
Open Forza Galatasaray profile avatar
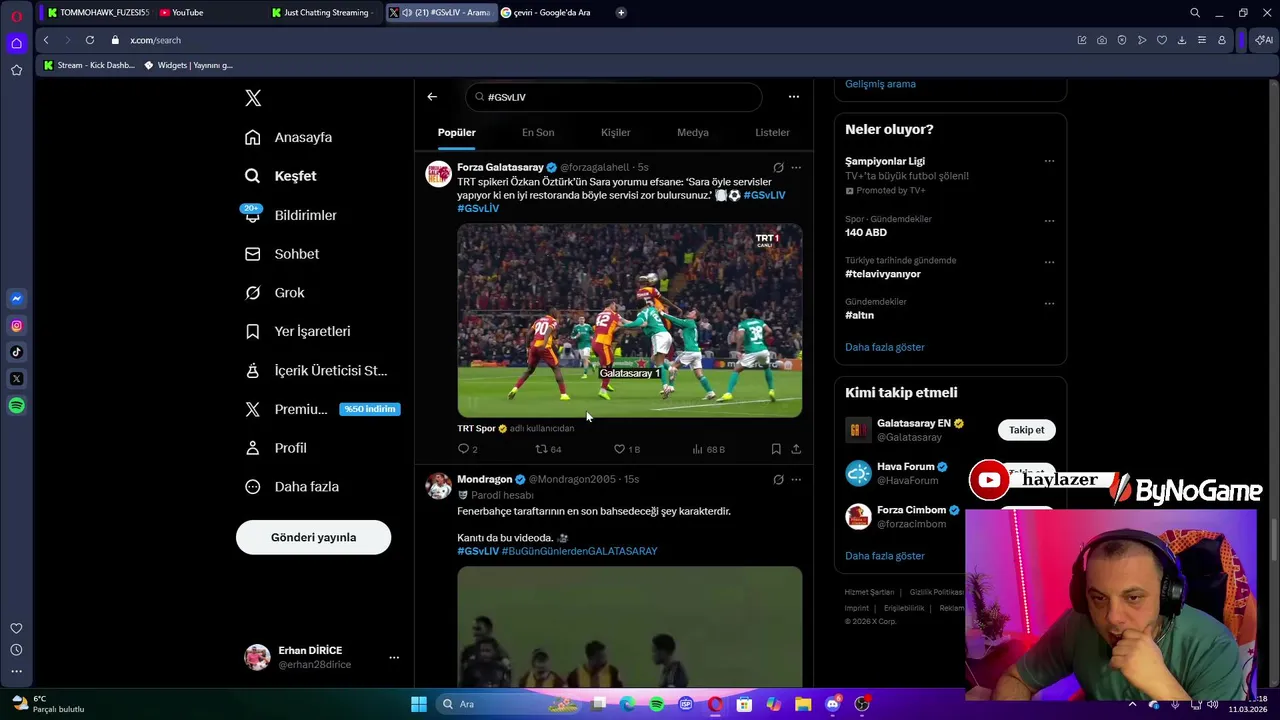pyautogui.click(x=439, y=174)
